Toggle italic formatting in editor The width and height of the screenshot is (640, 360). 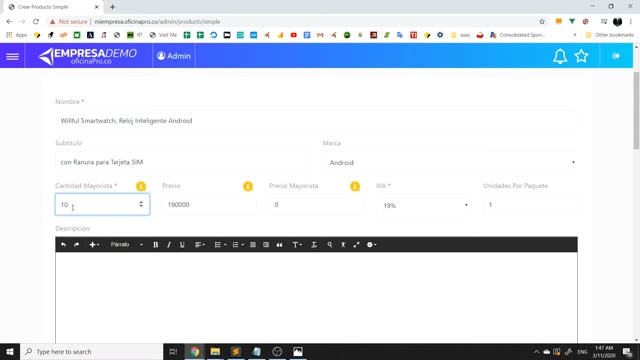pos(169,244)
